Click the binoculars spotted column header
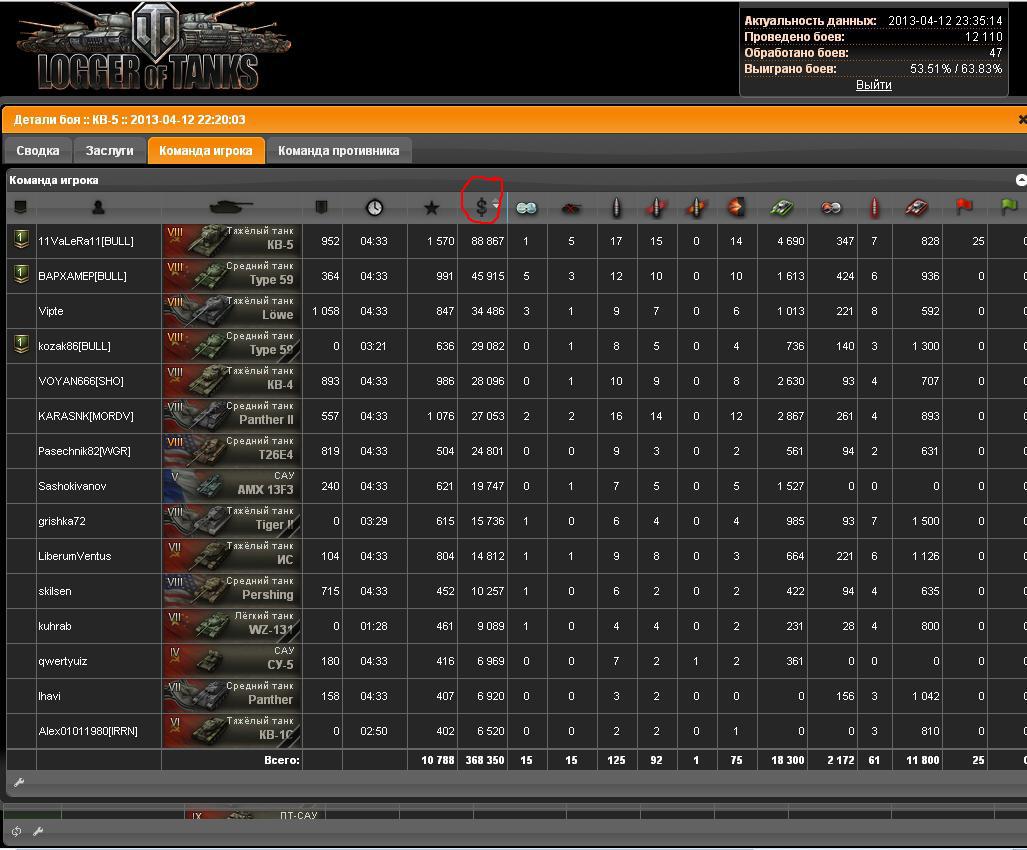The height and width of the screenshot is (850, 1027). pos(526,207)
